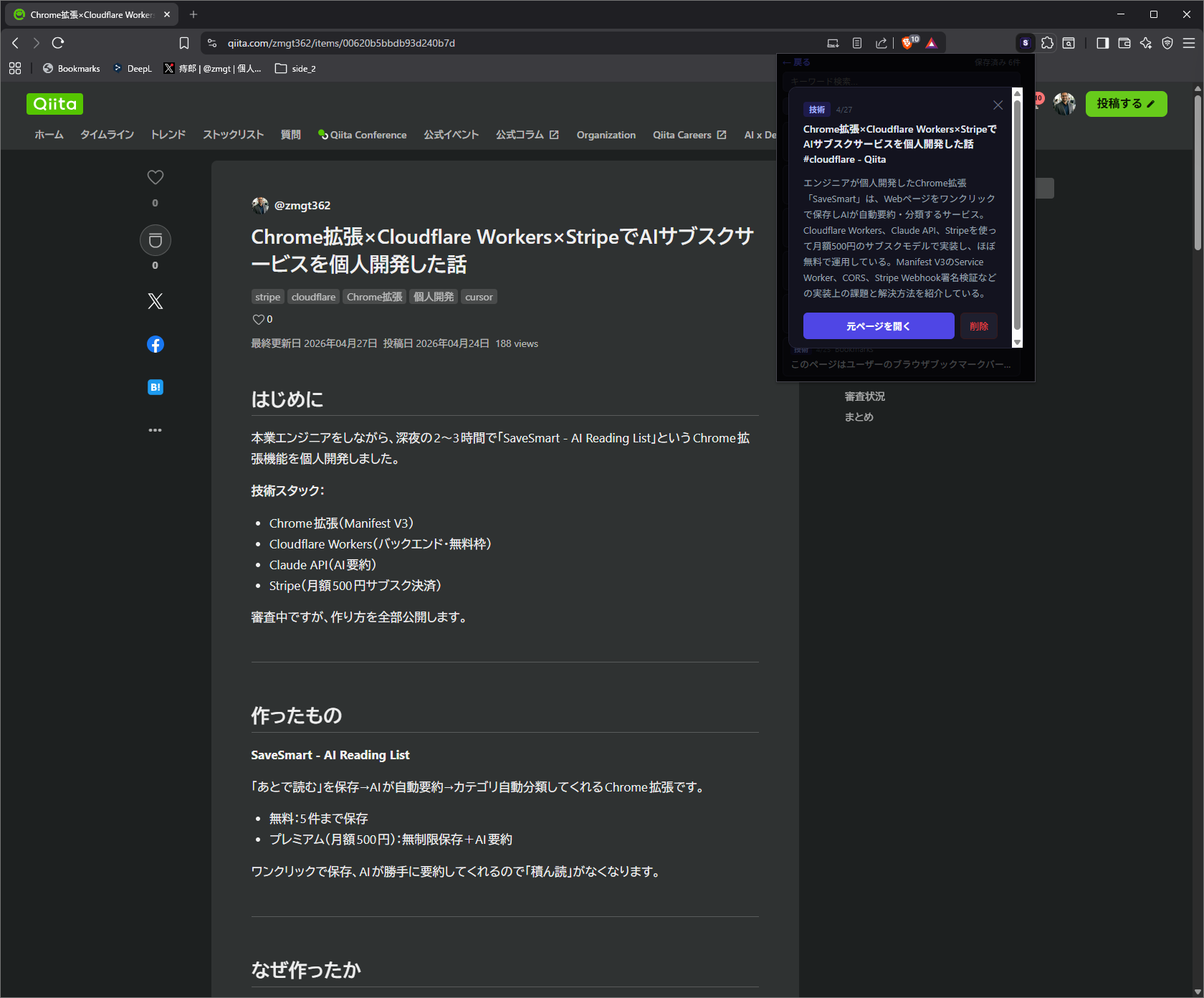Open site settings icon beside URL
Viewport: 1204px width, 998px height.
(212, 43)
